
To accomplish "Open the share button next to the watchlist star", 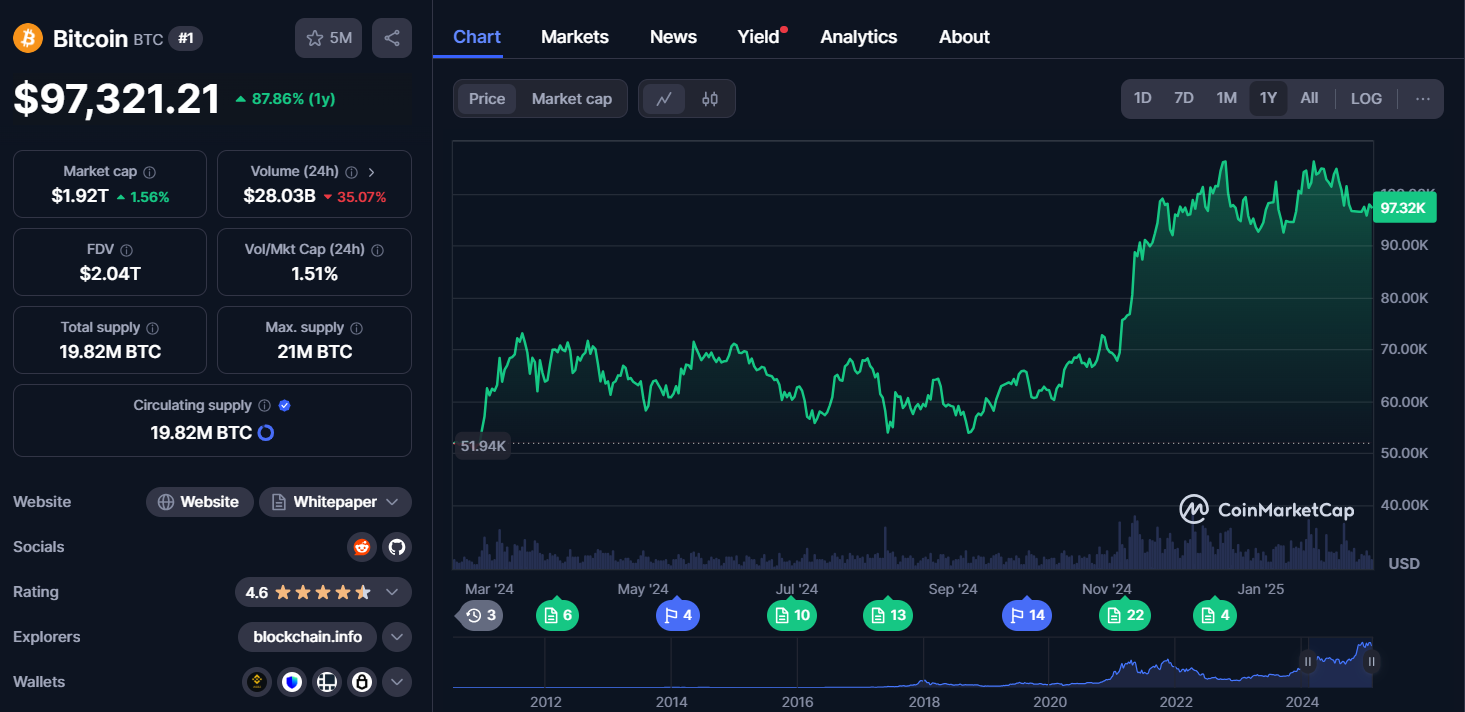I will point(392,38).
